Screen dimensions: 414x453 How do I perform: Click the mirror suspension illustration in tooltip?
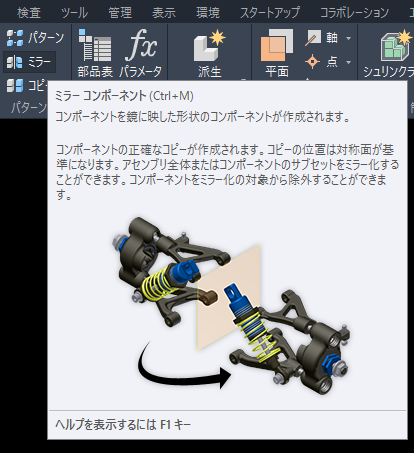(230, 306)
